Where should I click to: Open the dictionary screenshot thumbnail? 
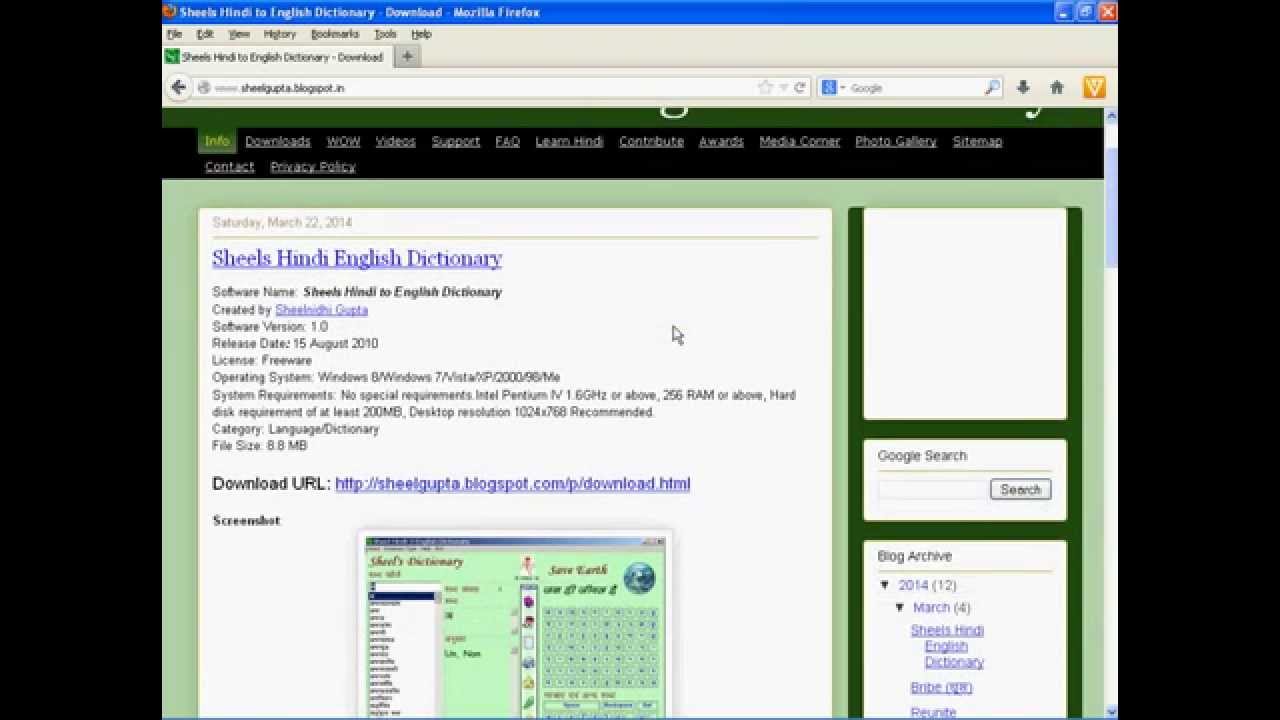coord(515,625)
